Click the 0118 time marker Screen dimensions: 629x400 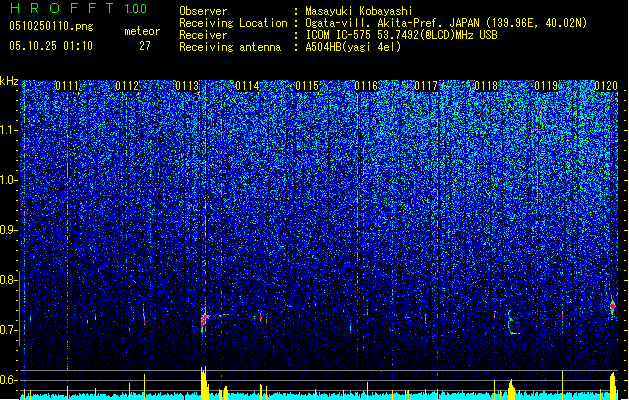pos(486,86)
